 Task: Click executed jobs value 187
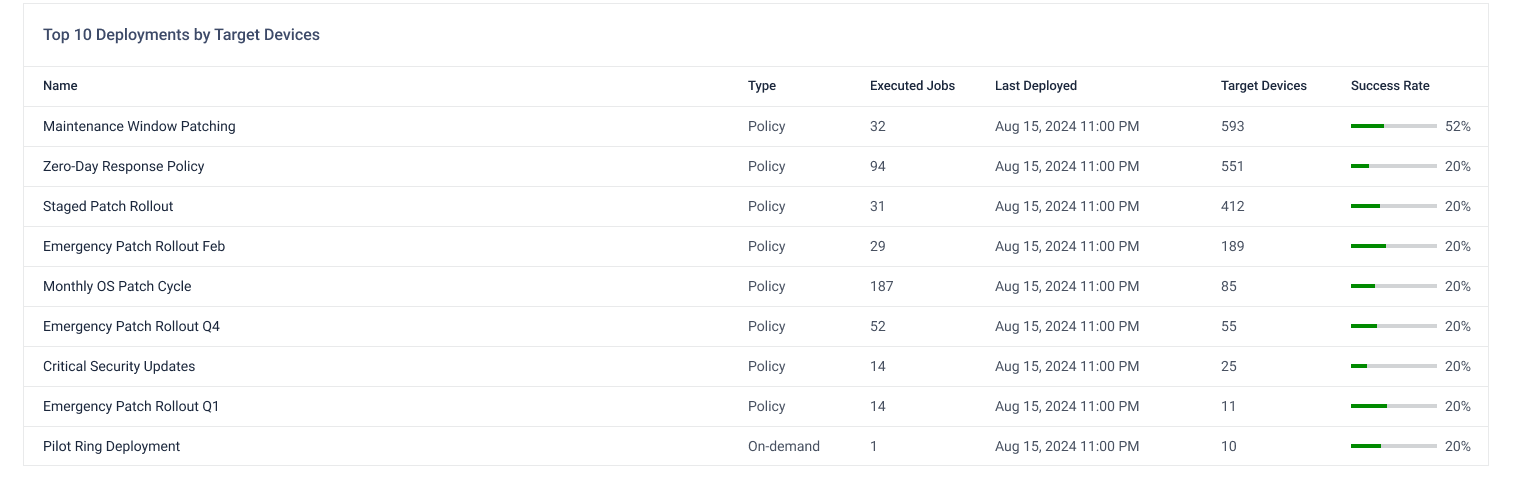(881, 287)
